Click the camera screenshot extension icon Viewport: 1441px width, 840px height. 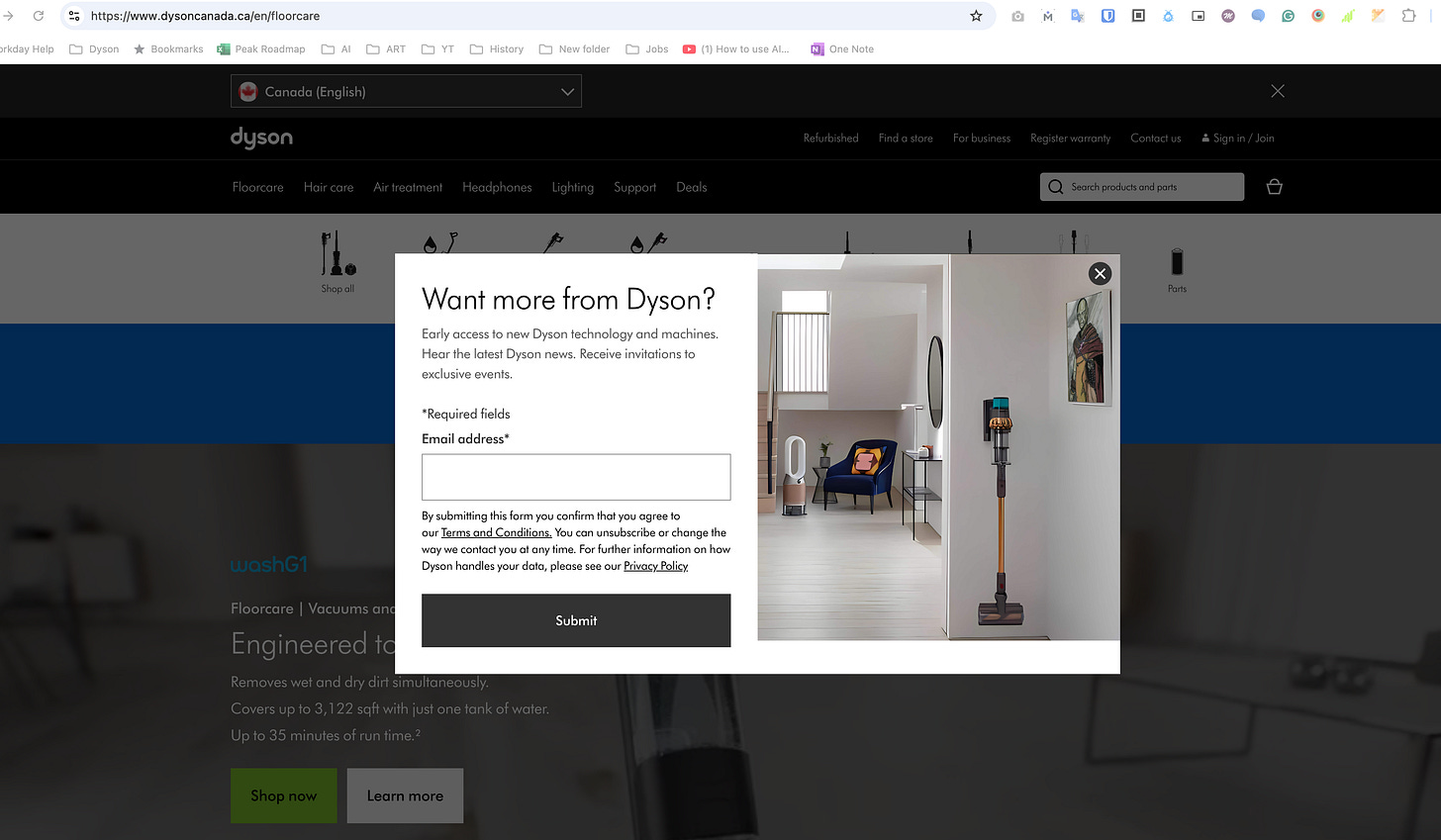(x=1017, y=16)
